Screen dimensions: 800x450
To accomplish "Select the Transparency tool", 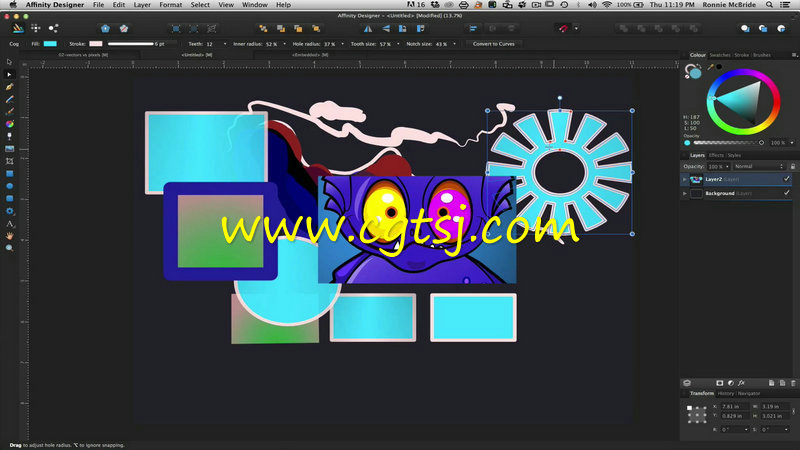I will tap(9, 136).
